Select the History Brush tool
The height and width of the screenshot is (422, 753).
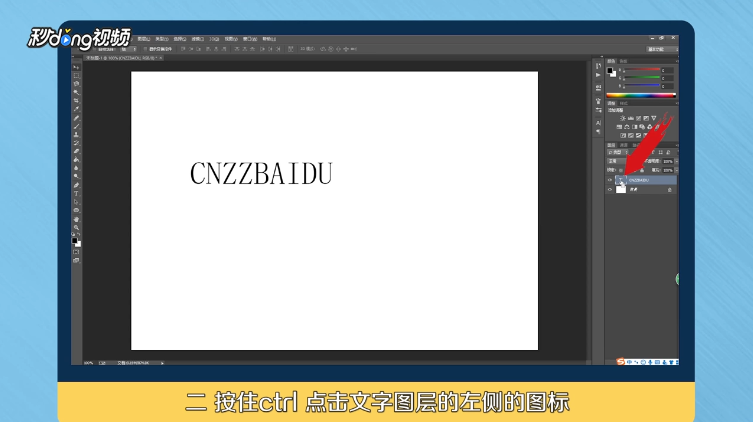[76, 143]
